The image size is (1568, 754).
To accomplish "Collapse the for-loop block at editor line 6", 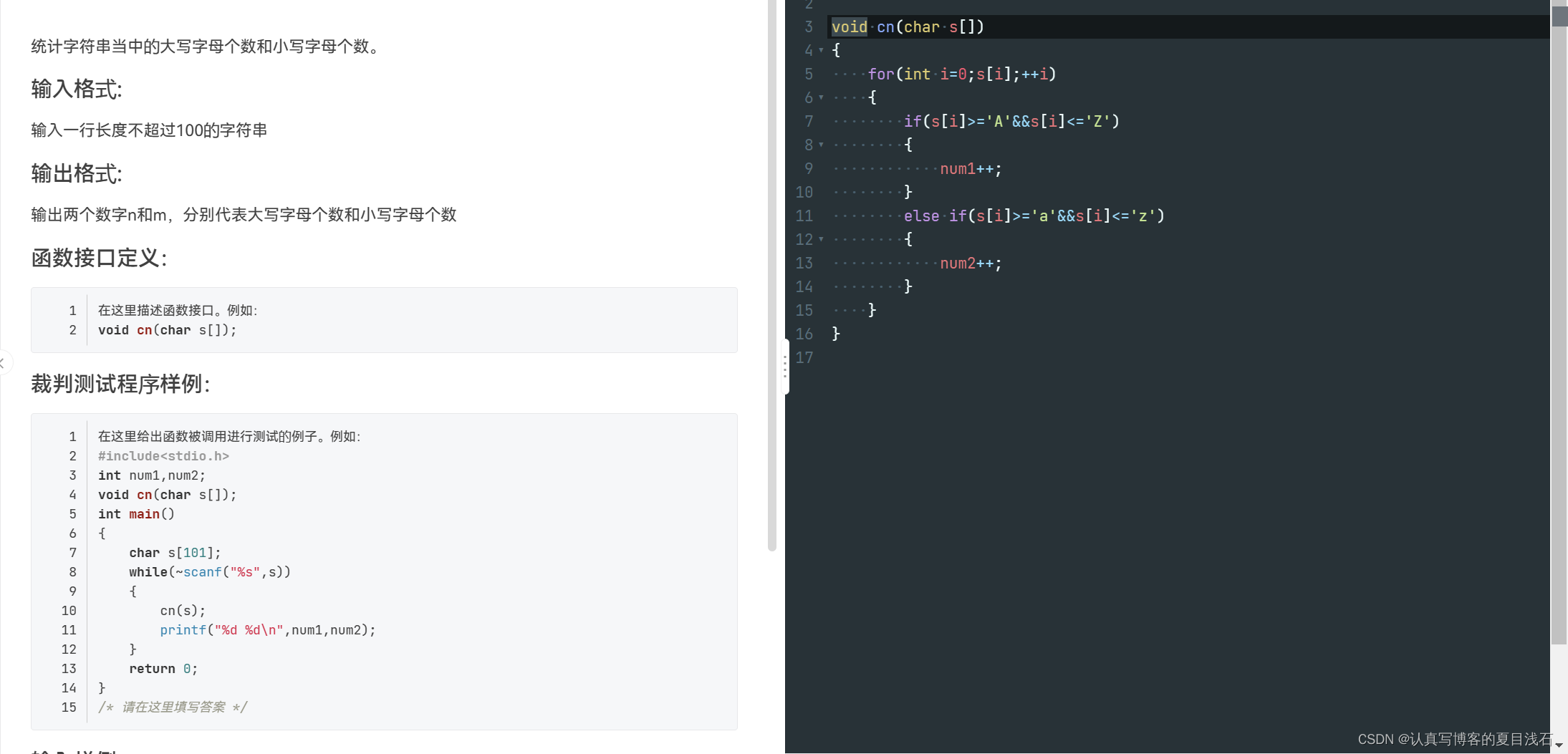I will coord(821,97).
